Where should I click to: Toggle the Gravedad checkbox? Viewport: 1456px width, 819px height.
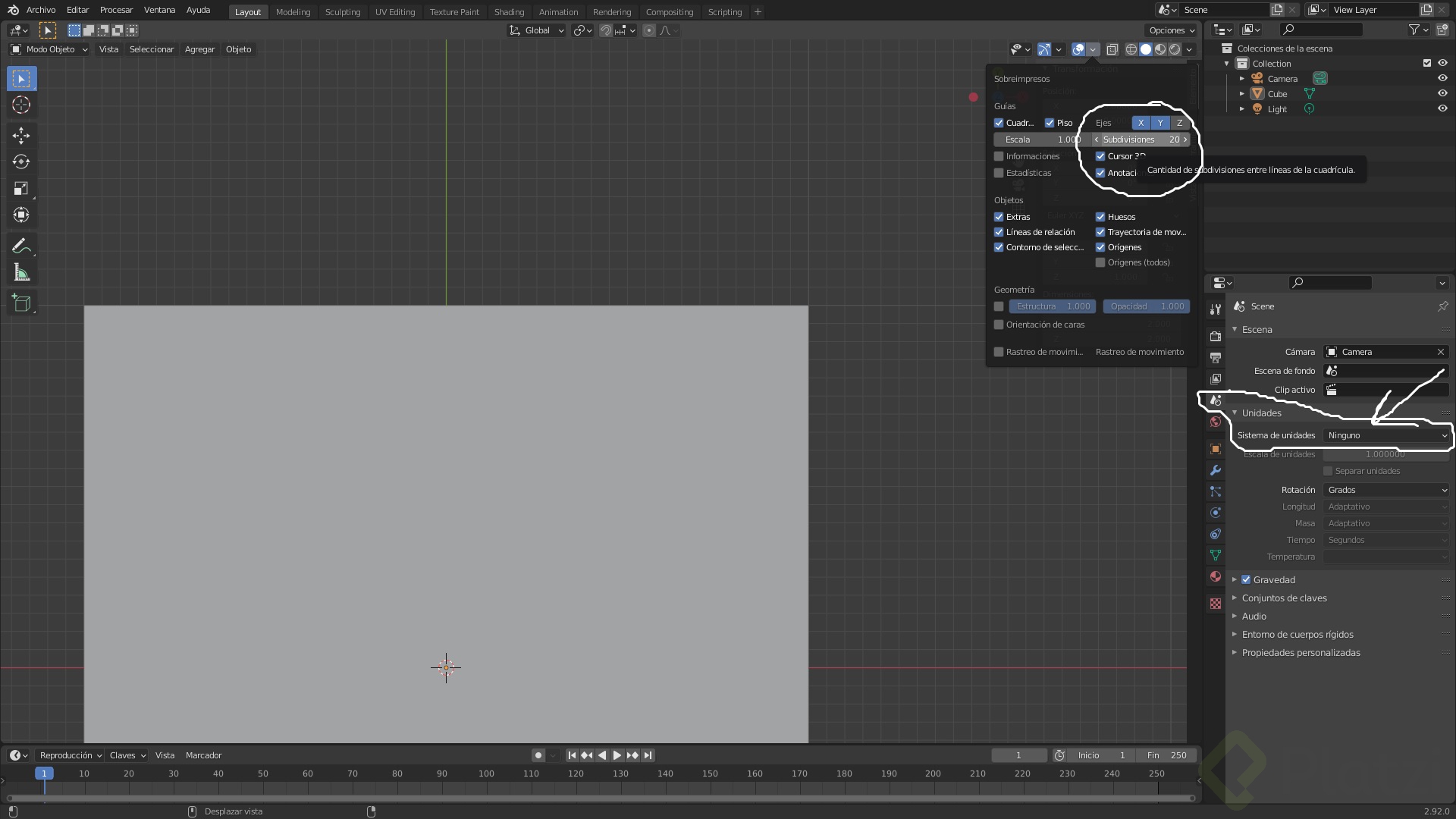coord(1246,579)
